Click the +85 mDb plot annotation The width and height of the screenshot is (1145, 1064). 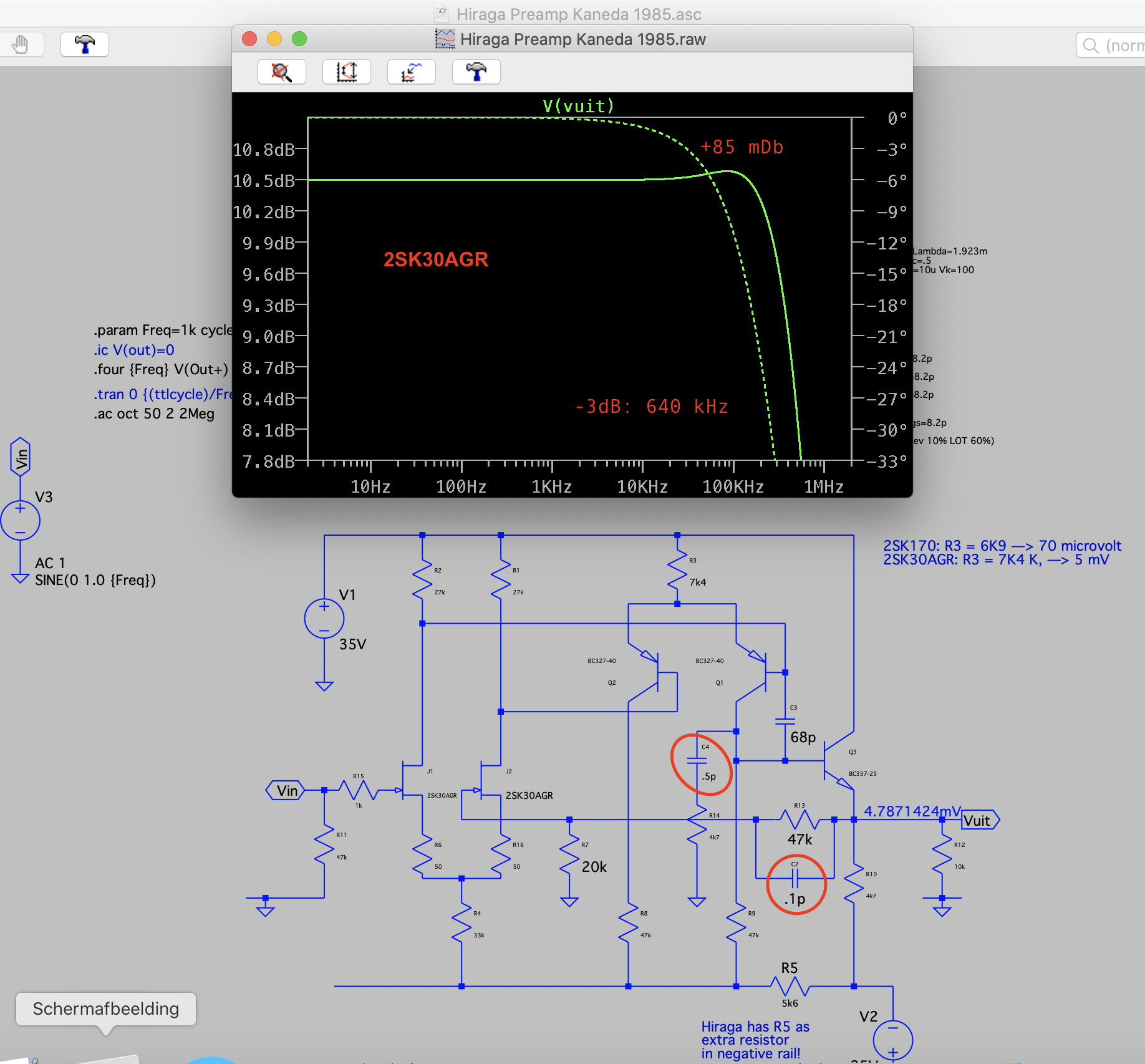coord(742,147)
